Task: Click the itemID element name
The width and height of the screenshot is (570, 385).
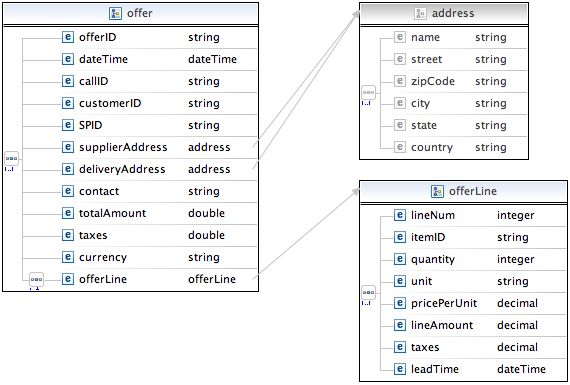Action: click(x=428, y=237)
